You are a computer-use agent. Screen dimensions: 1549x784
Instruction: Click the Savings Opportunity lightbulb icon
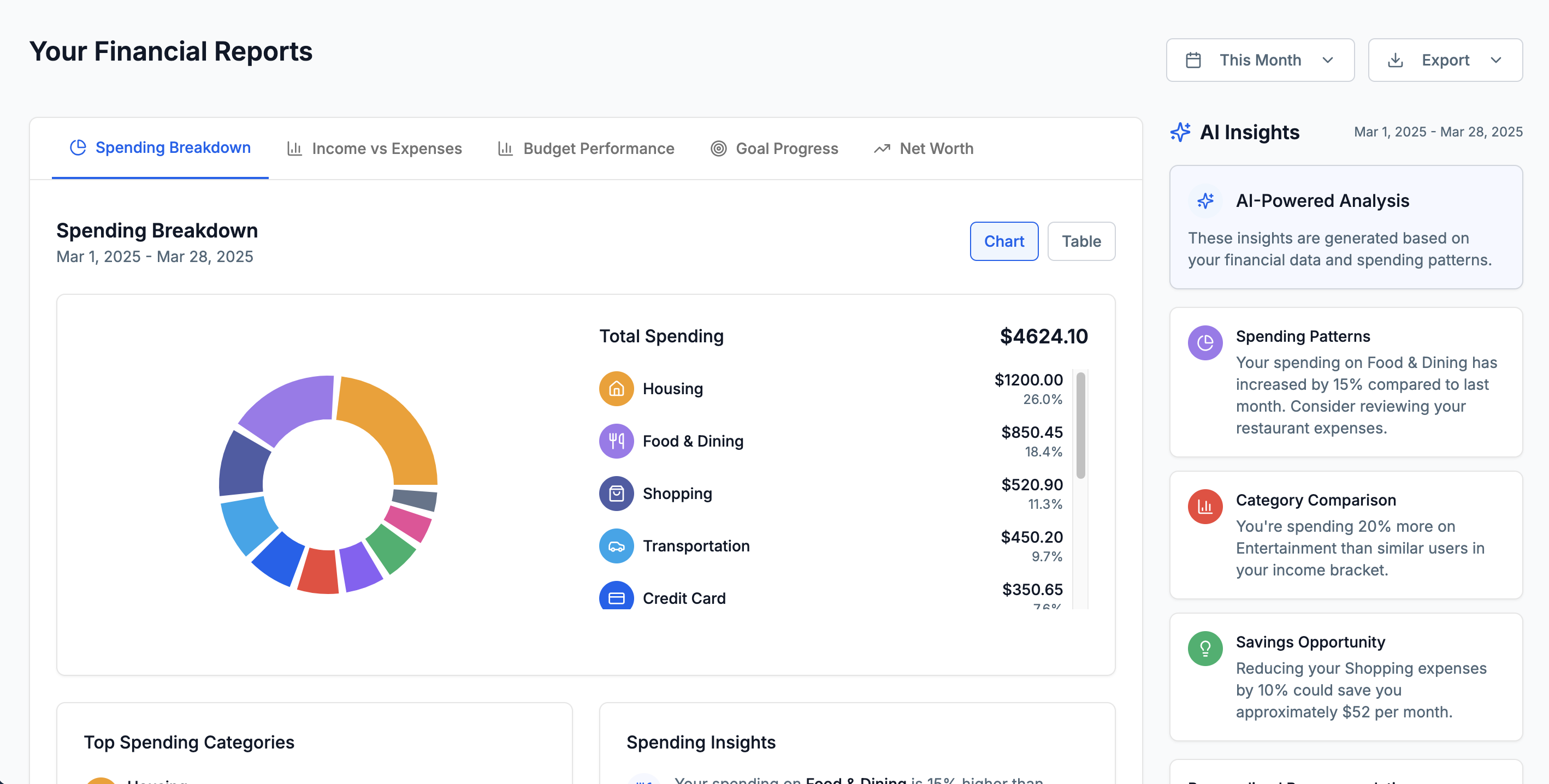click(1204, 648)
